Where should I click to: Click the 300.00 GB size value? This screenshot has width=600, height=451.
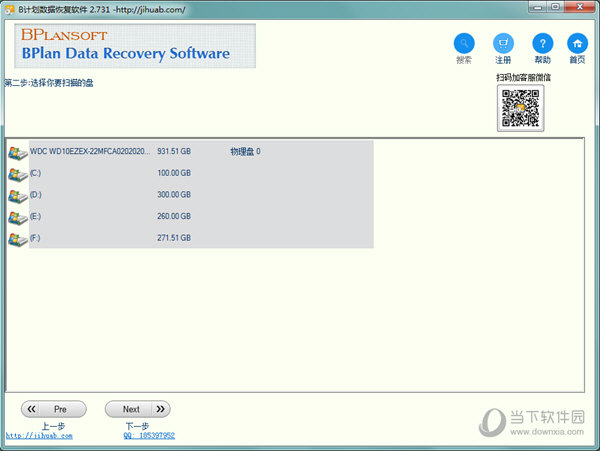(174, 194)
